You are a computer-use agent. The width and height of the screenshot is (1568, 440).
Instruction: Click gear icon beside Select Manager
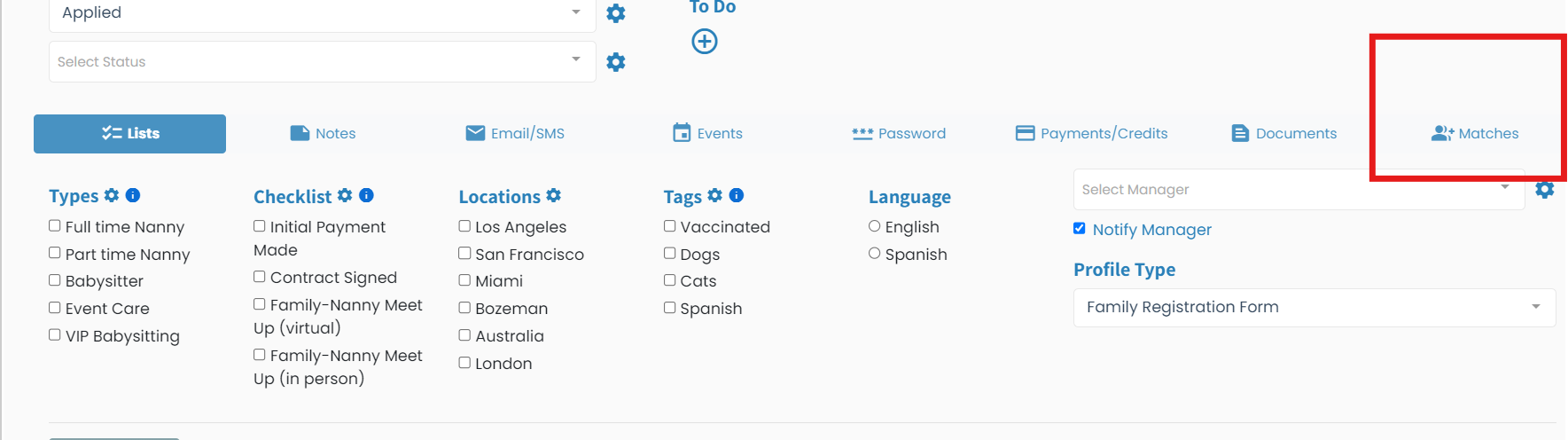[1545, 190]
